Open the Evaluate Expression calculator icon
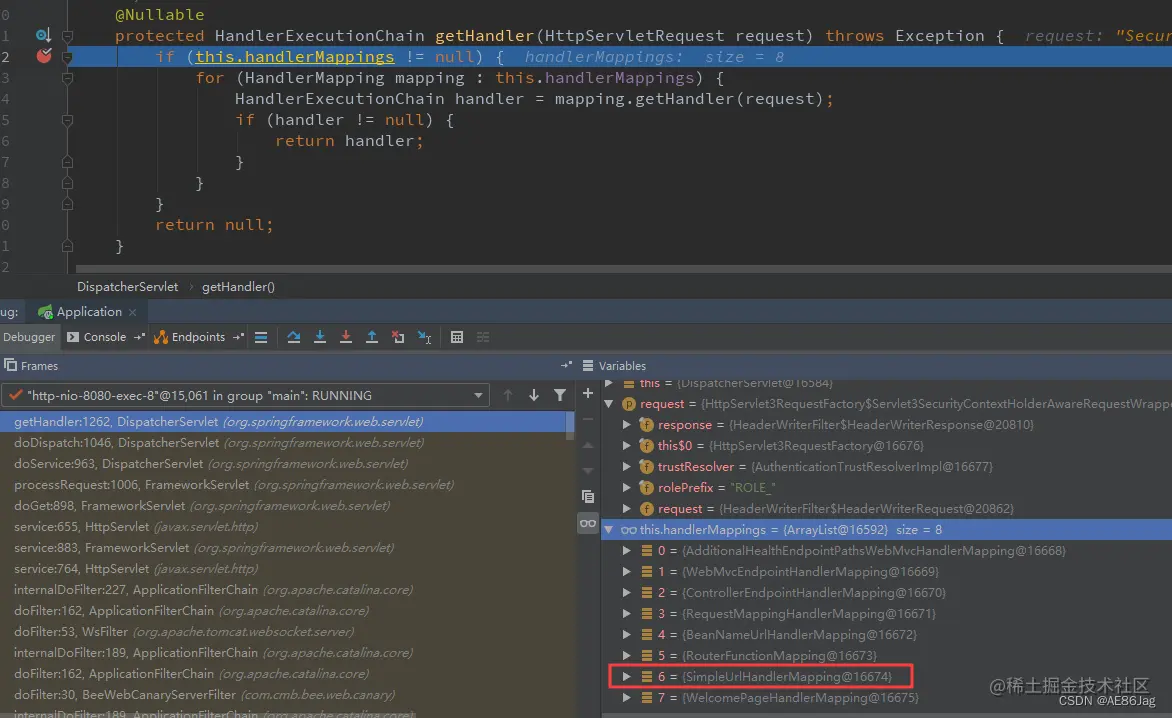 click(457, 337)
